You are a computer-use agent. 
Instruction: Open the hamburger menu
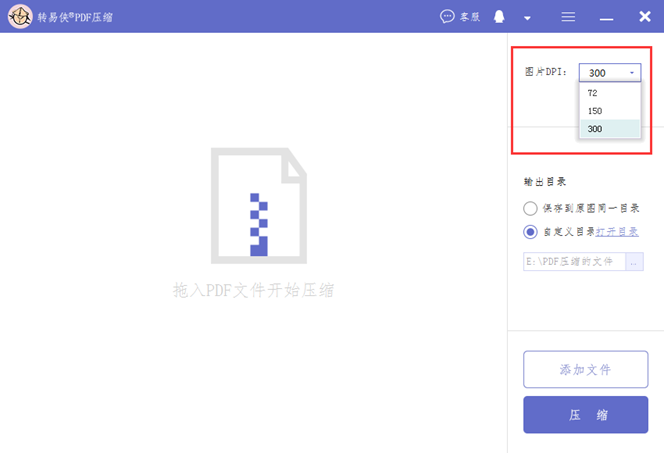tap(568, 17)
